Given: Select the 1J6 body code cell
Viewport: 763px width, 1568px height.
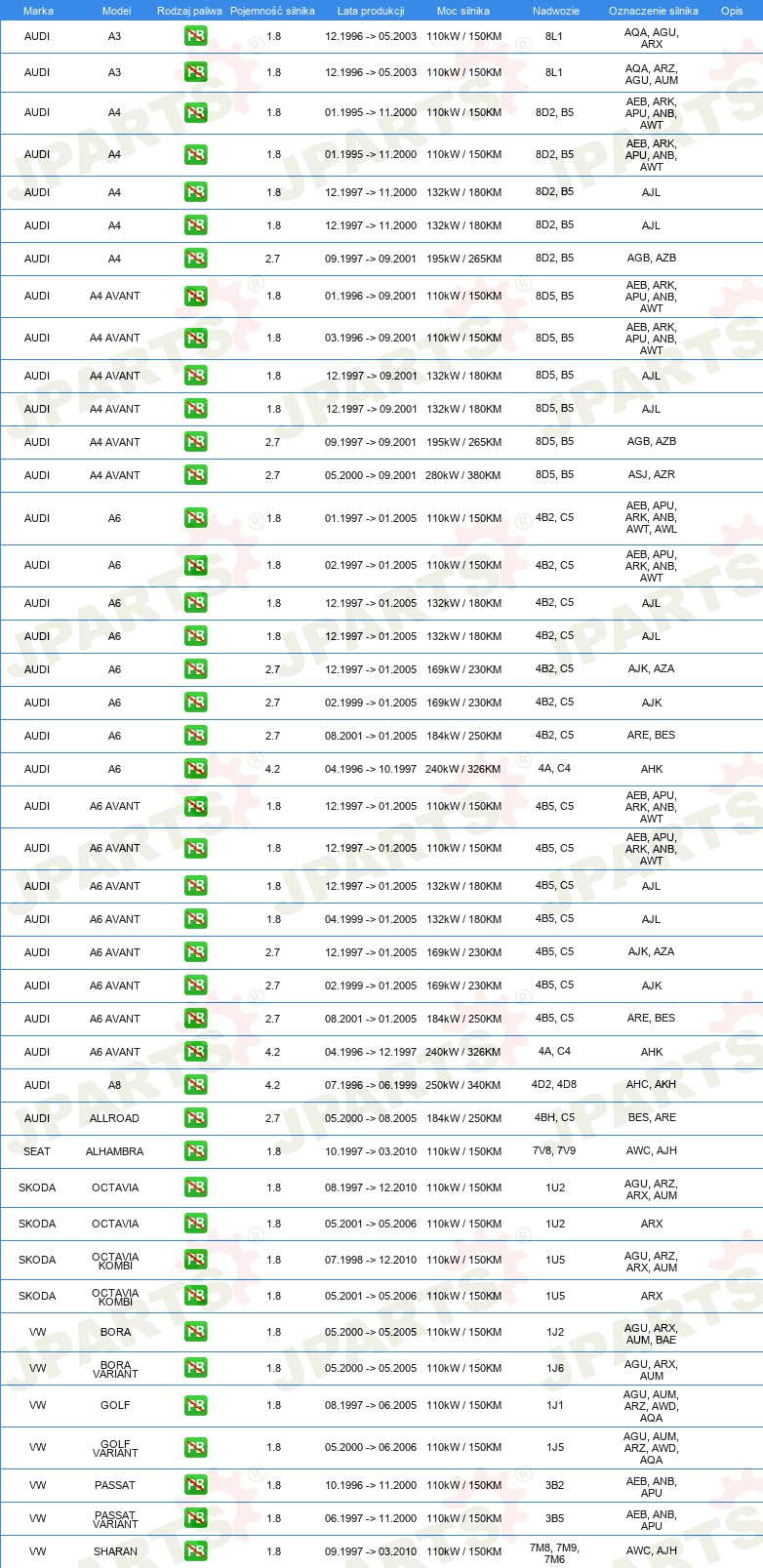Looking at the screenshot, I should (555, 1368).
